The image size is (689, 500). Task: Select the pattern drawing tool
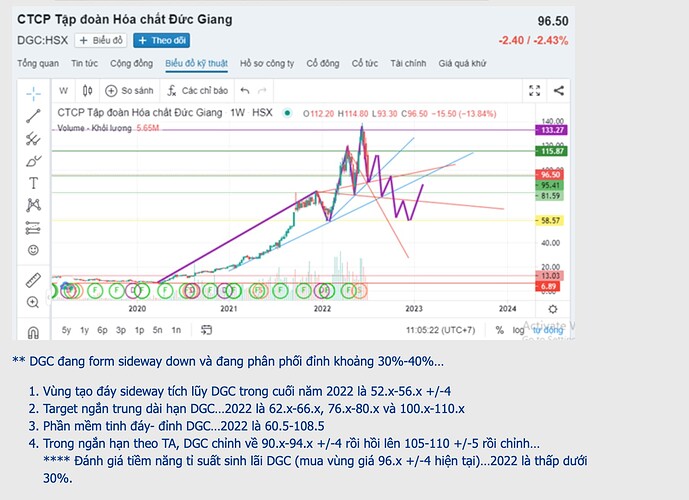pos(33,205)
